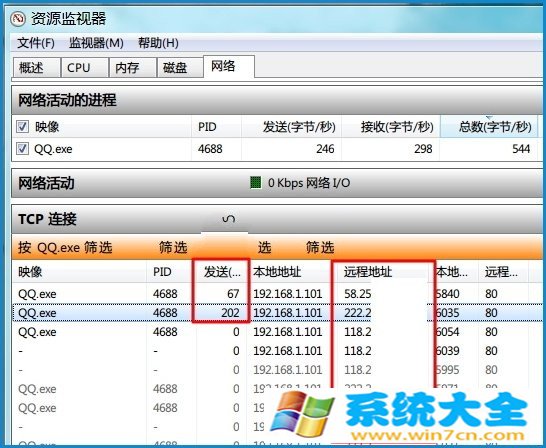Click received bytes value 298

point(423,149)
